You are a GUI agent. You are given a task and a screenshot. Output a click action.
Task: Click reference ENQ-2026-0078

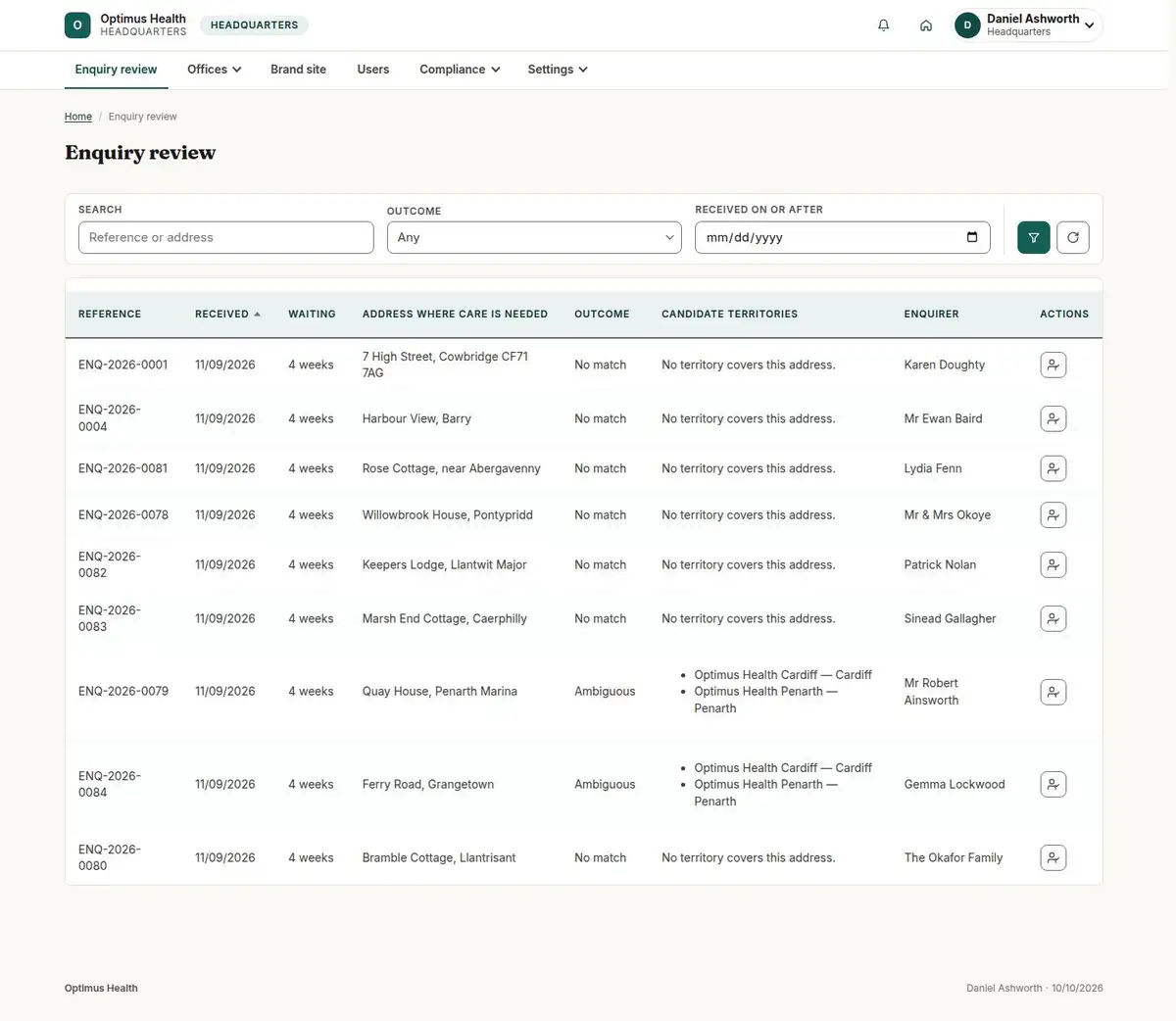pyautogui.click(x=123, y=514)
